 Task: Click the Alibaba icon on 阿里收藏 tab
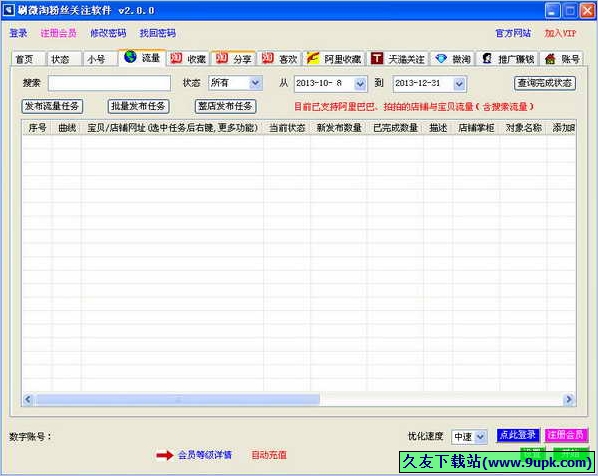313,58
